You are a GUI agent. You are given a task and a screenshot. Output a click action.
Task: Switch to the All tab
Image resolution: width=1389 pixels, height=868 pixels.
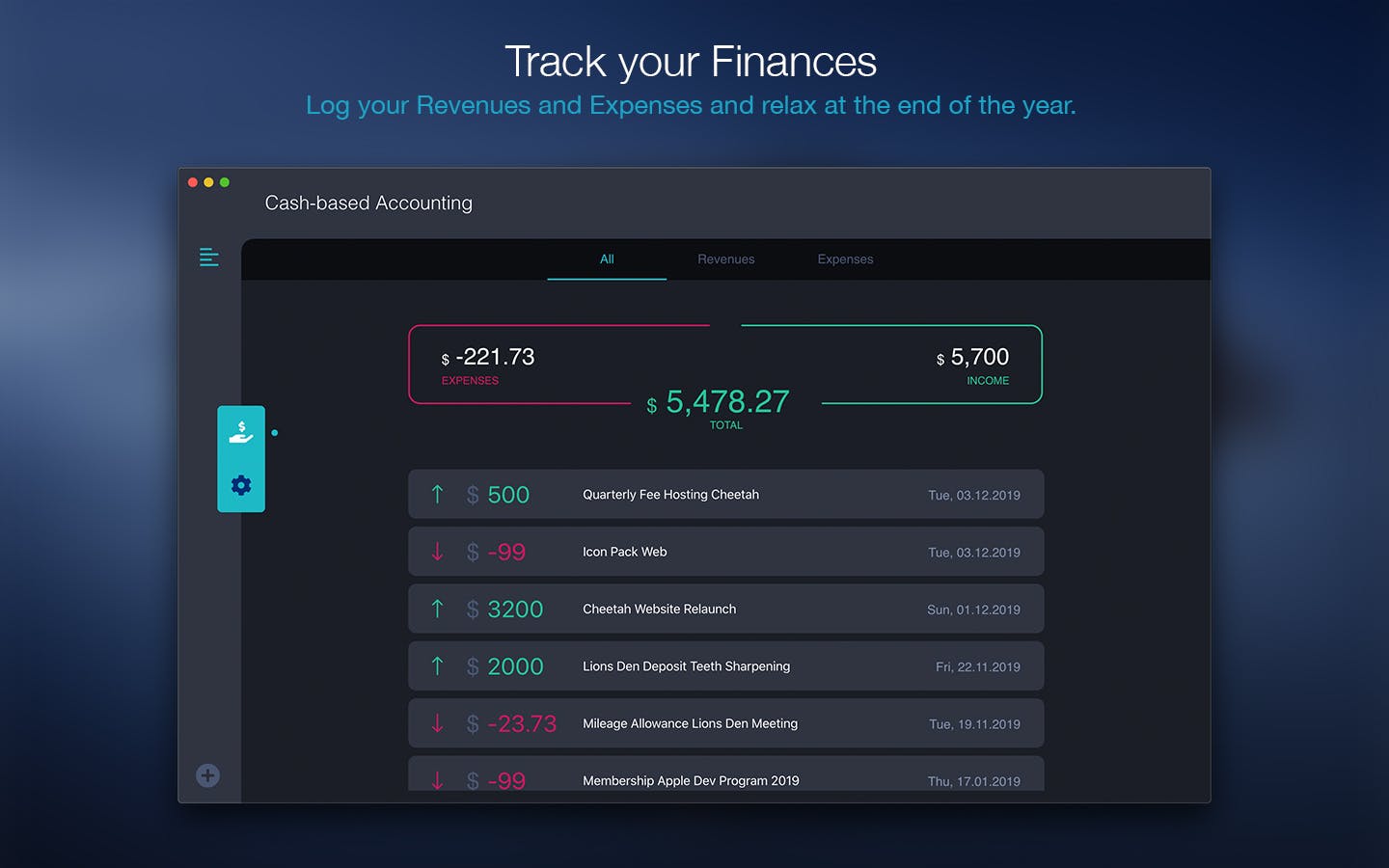(x=607, y=259)
